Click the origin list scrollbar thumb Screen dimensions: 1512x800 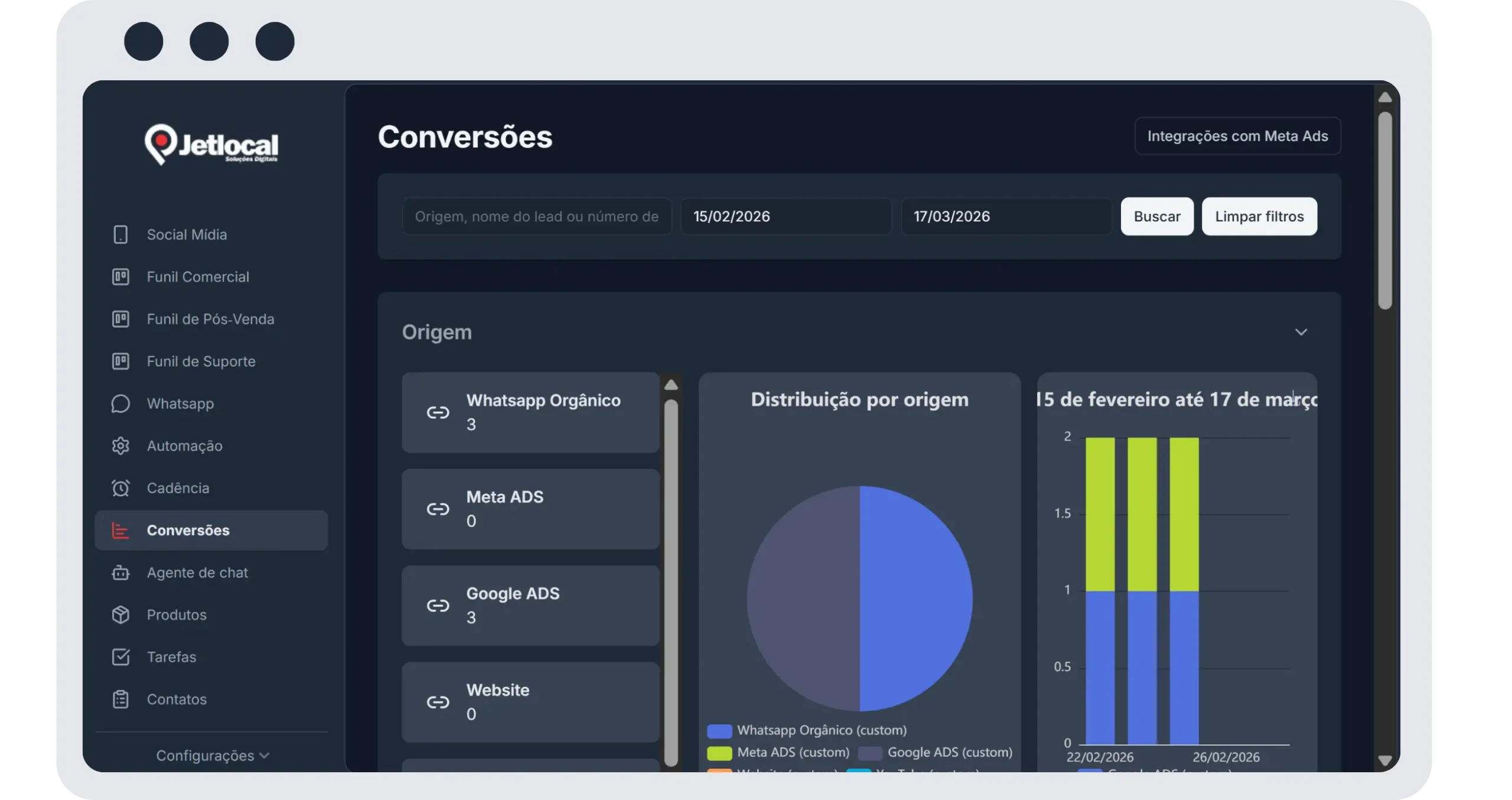click(670, 583)
